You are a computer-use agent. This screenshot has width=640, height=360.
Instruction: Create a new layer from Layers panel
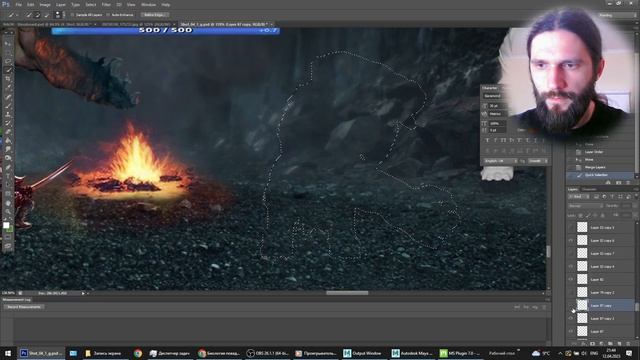tap(620, 344)
